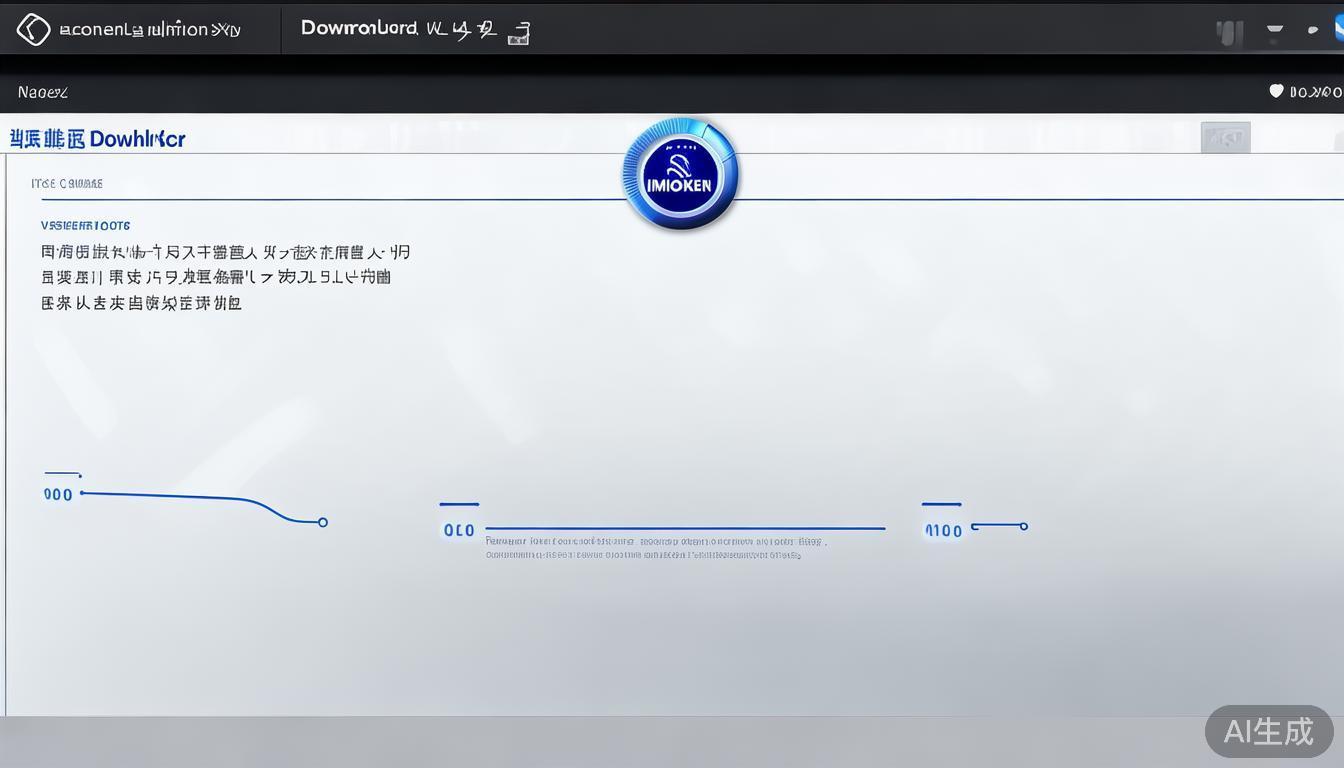Toggle the endpoint node on the 000 curve

pos(322,521)
